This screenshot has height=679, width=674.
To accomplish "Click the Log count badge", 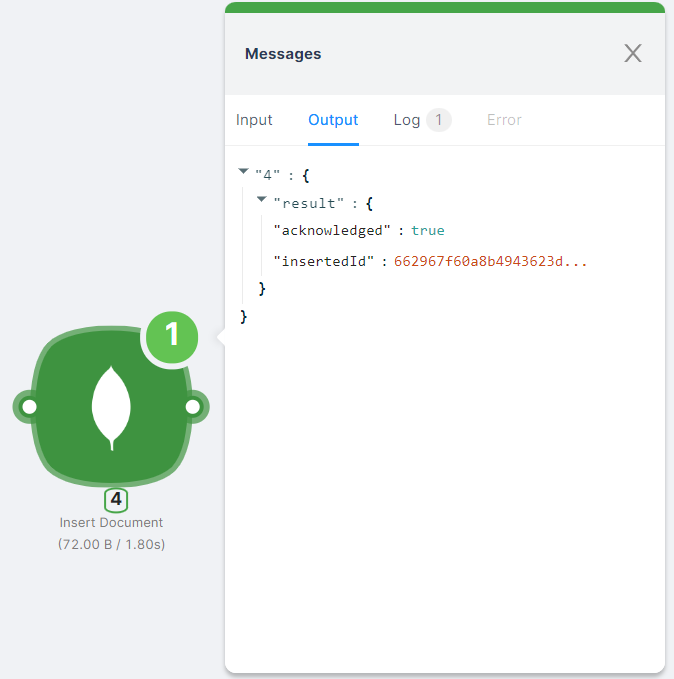I will [438, 120].
